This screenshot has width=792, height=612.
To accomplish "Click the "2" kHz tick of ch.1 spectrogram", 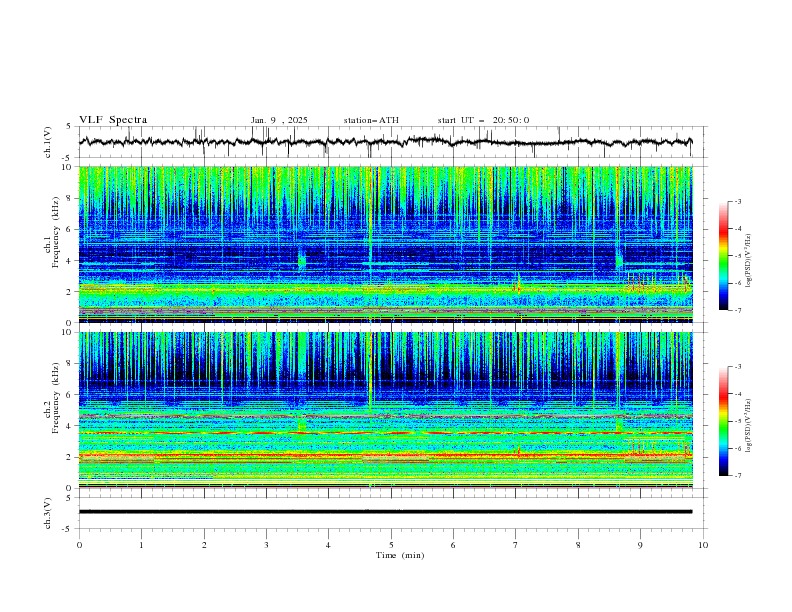I will (72, 291).
